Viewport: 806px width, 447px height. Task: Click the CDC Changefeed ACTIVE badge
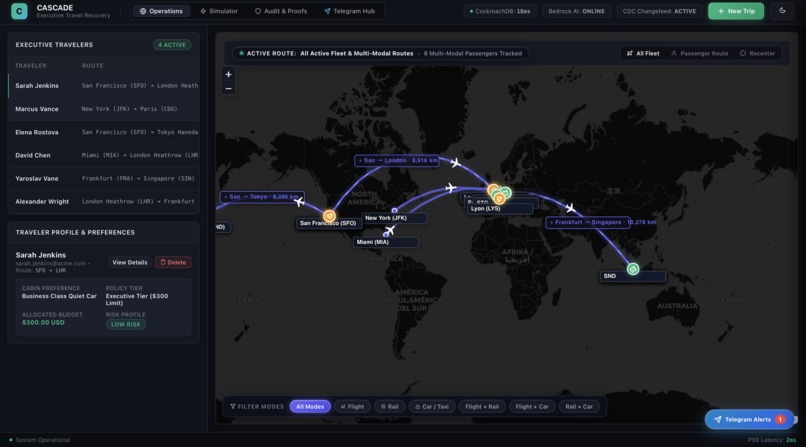[659, 11]
